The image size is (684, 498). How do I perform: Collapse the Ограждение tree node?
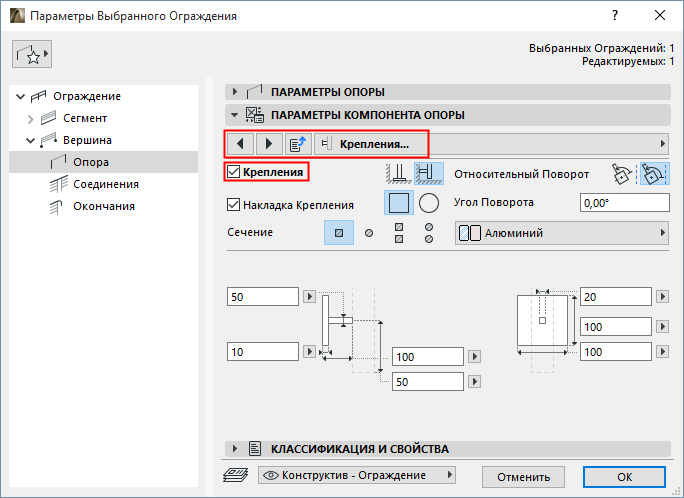[x=21, y=96]
